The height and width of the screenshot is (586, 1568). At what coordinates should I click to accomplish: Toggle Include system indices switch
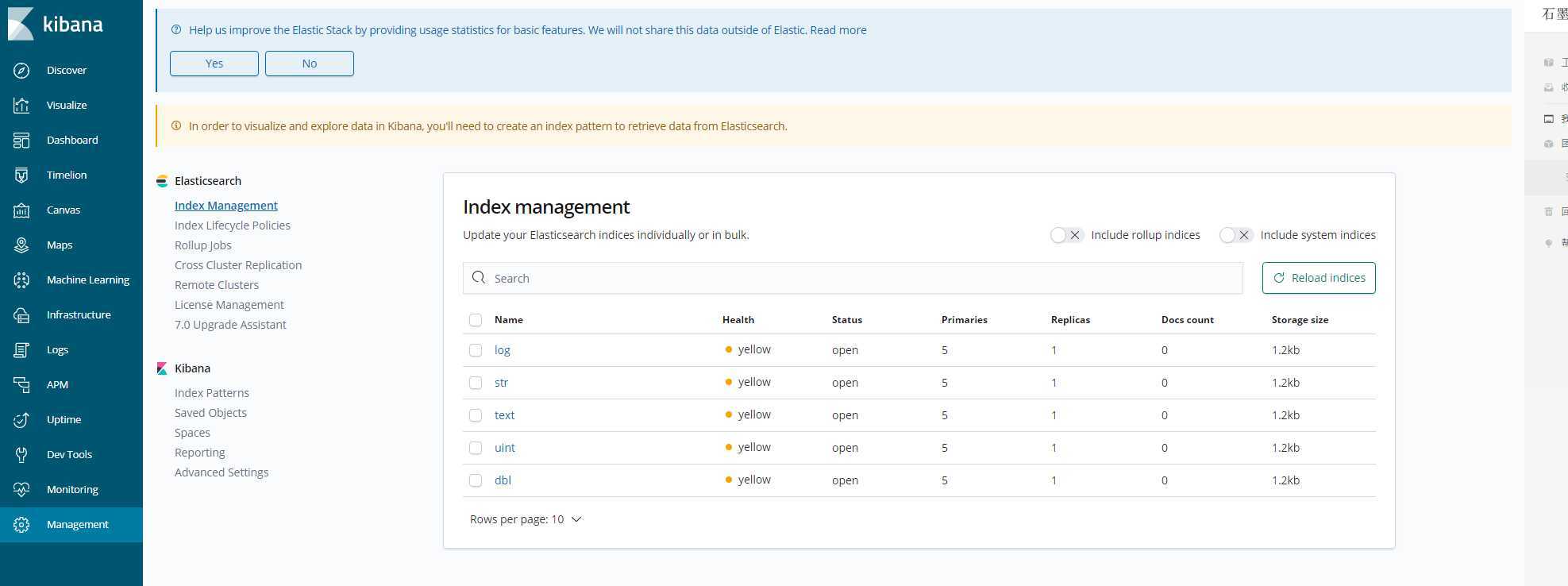click(1236, 235)
